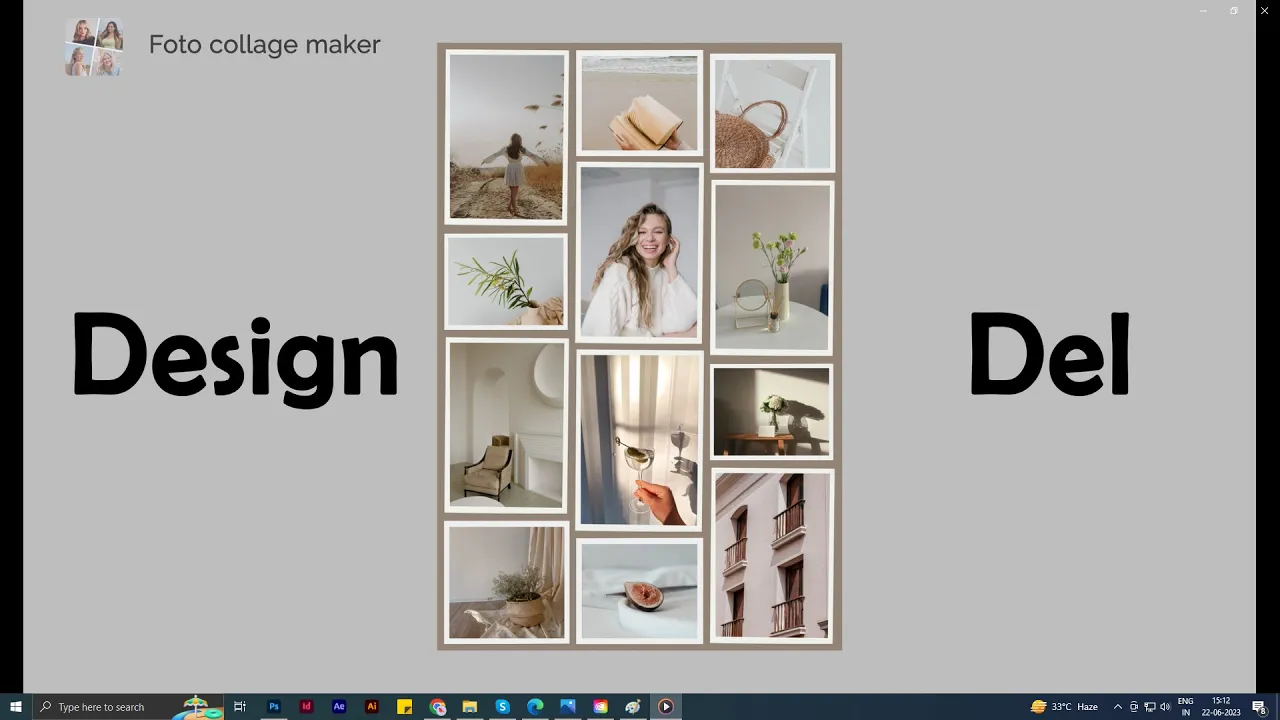Open the Meet Now tray icon
The image size is (1280, 720).
(1134, 707)
